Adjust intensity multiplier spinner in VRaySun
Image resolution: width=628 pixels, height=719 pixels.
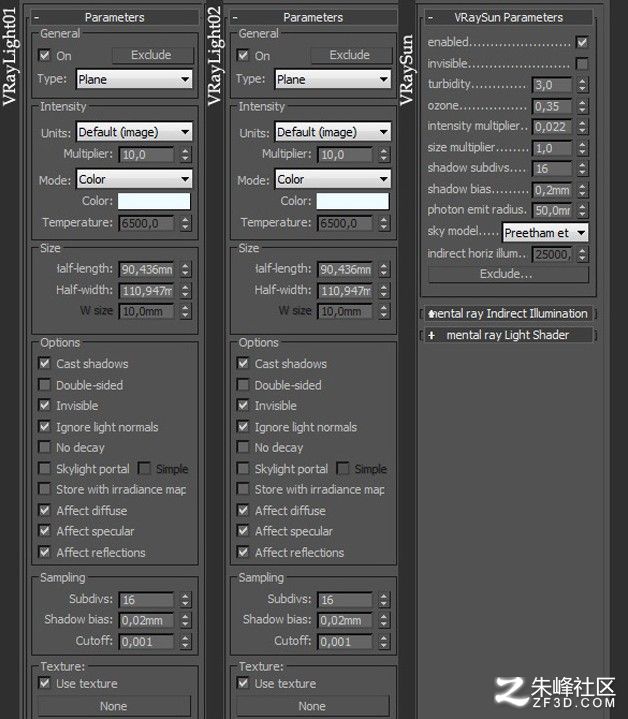pos(582,127)
